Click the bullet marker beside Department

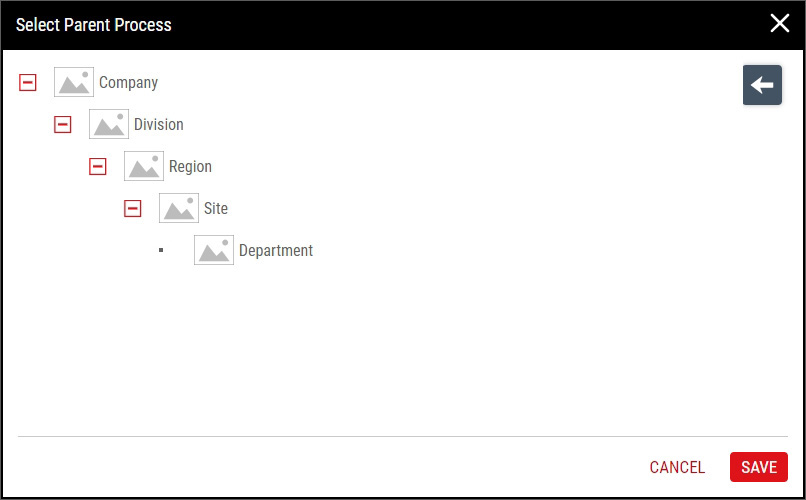(161, 250)
